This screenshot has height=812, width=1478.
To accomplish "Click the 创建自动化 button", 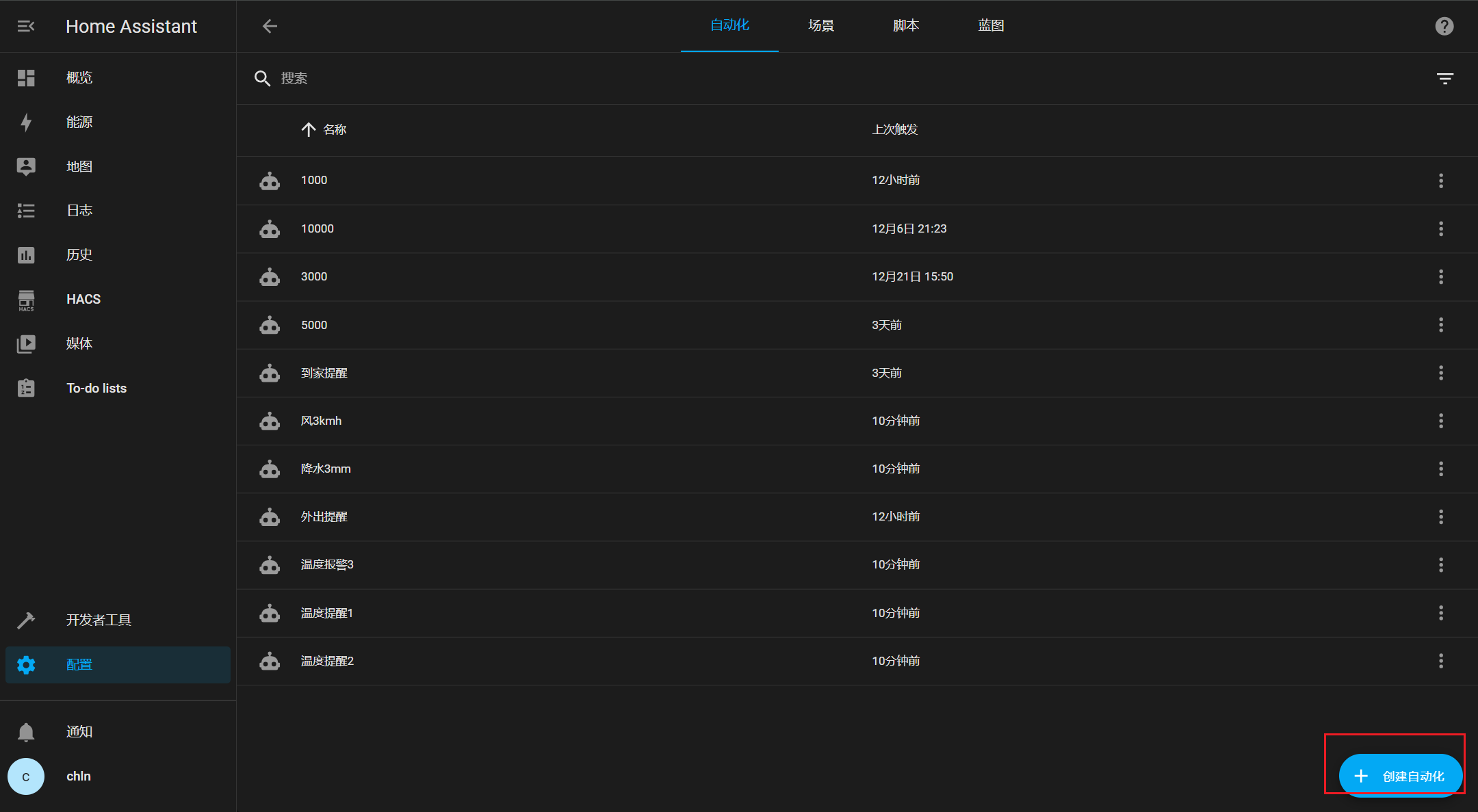I will 1401,776.
